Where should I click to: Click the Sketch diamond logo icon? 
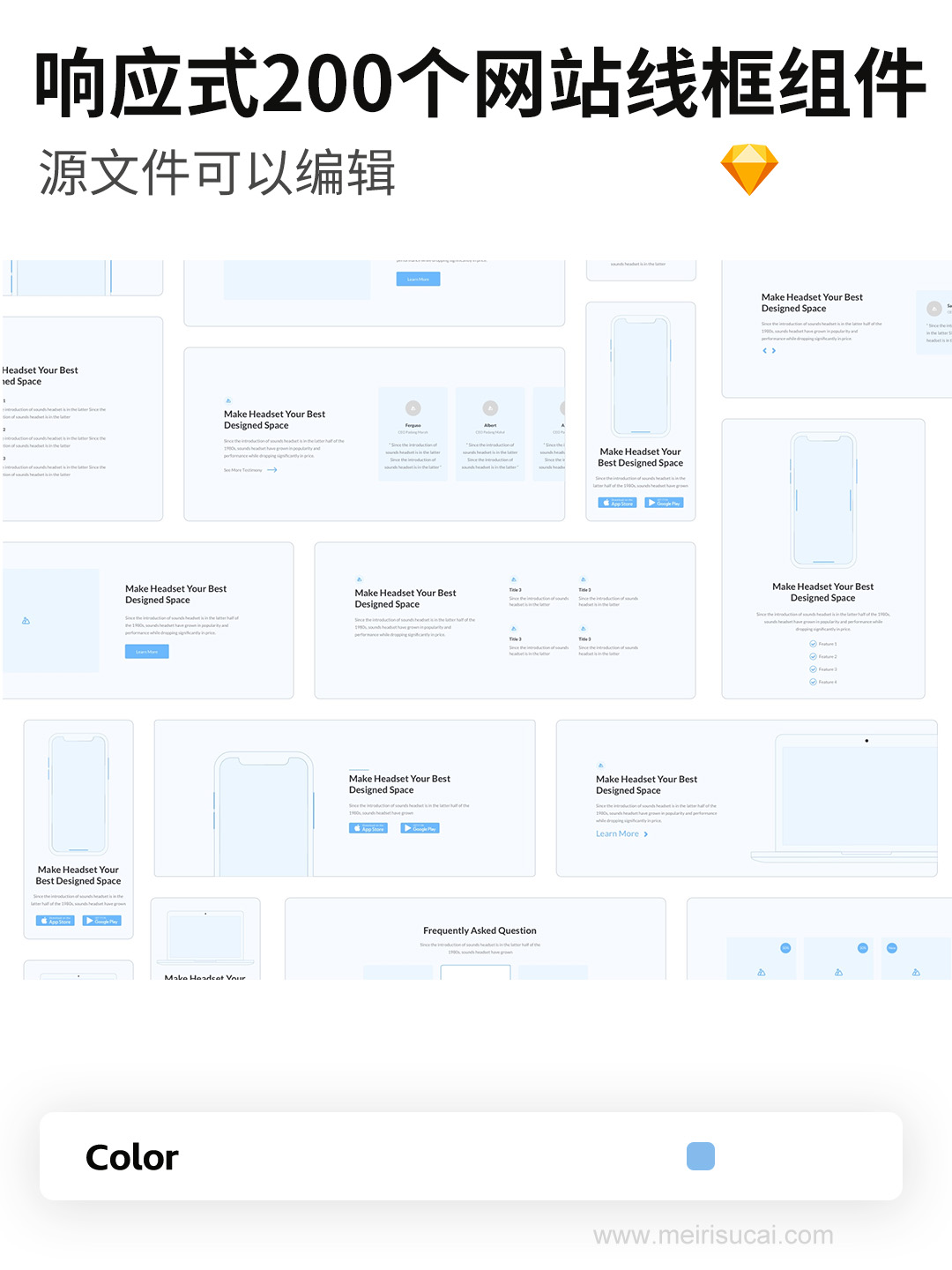[x=748, y=169]
